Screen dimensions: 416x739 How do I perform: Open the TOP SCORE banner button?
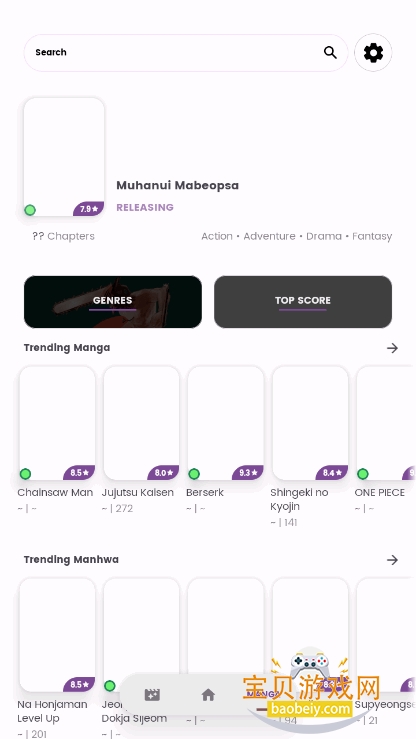(303, 302)
